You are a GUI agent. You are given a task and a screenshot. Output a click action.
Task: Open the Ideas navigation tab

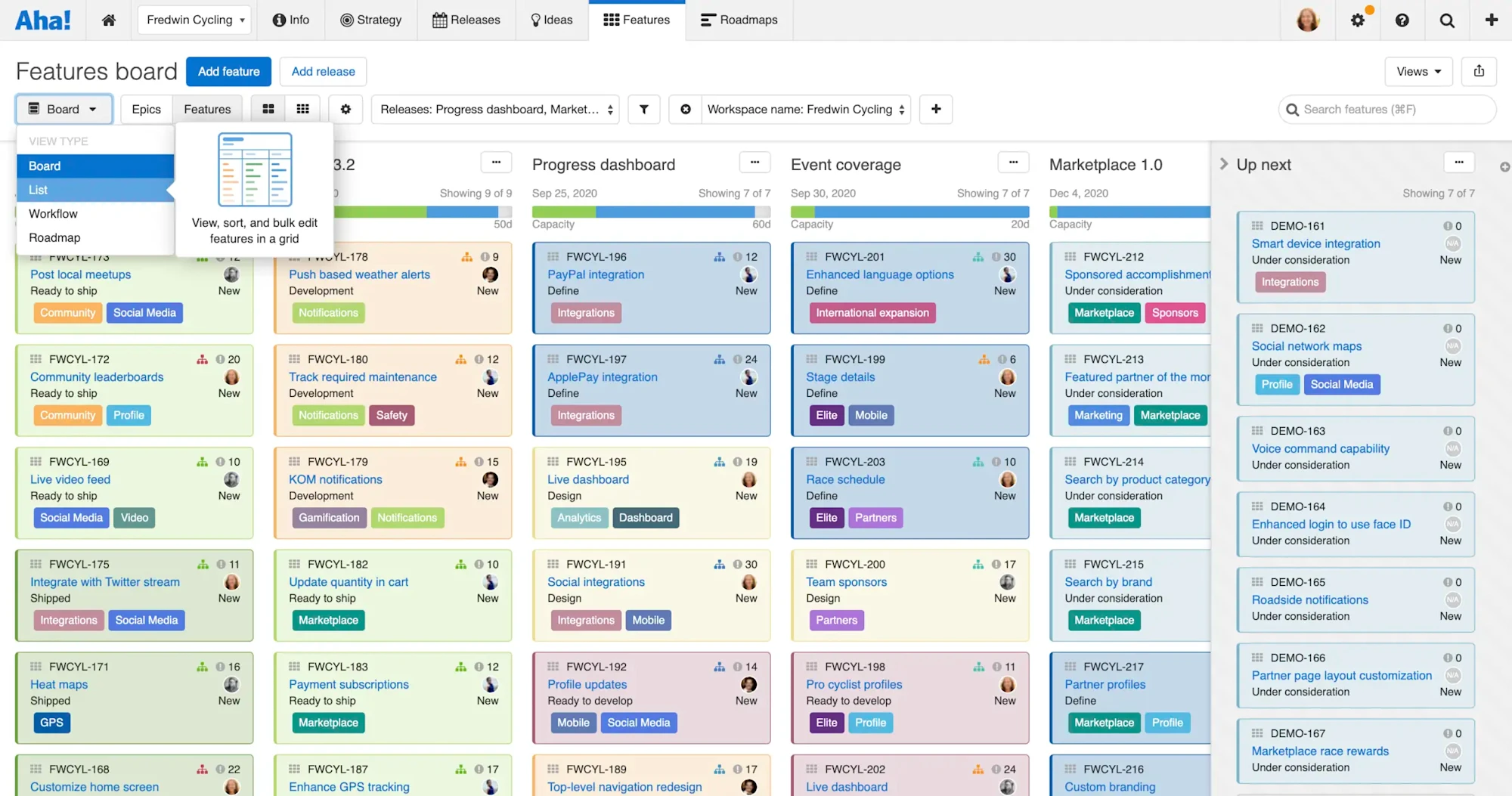[x=552, y=20]
